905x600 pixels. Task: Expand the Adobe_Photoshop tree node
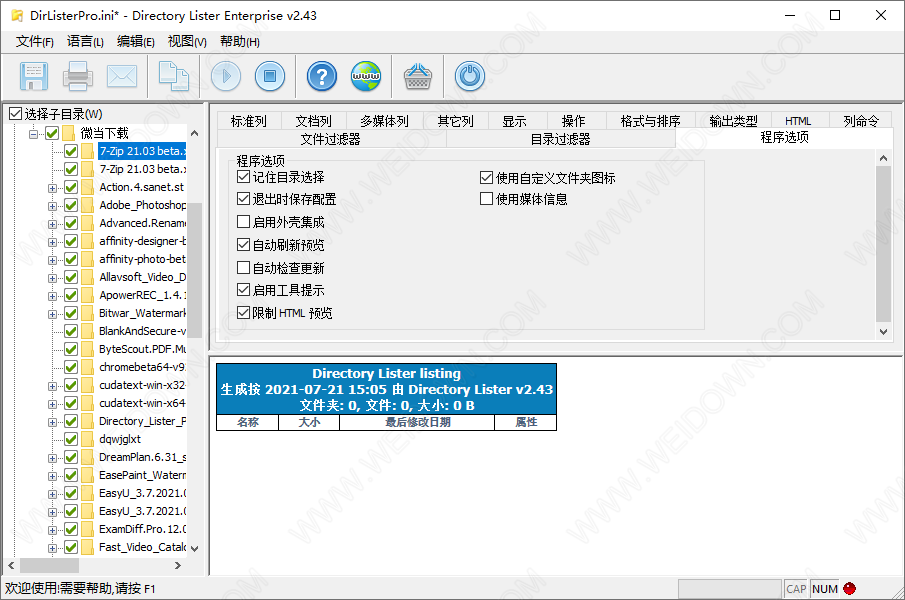(x=53, y=206)
